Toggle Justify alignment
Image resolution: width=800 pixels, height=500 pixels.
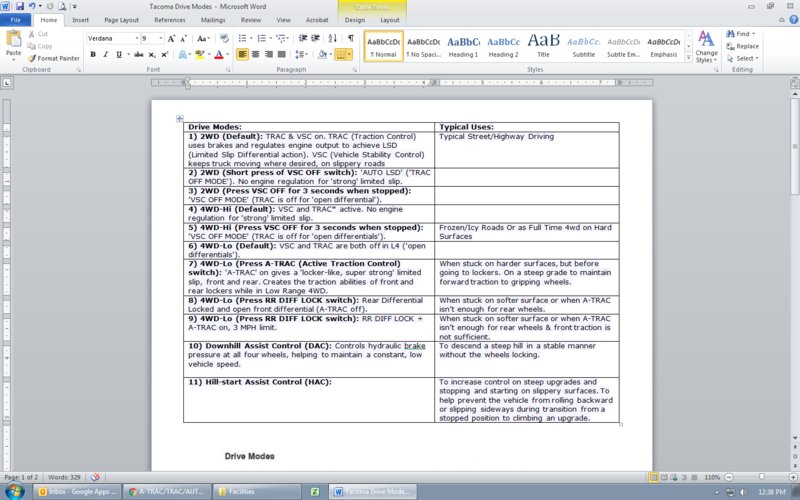(x=282, y=54)
